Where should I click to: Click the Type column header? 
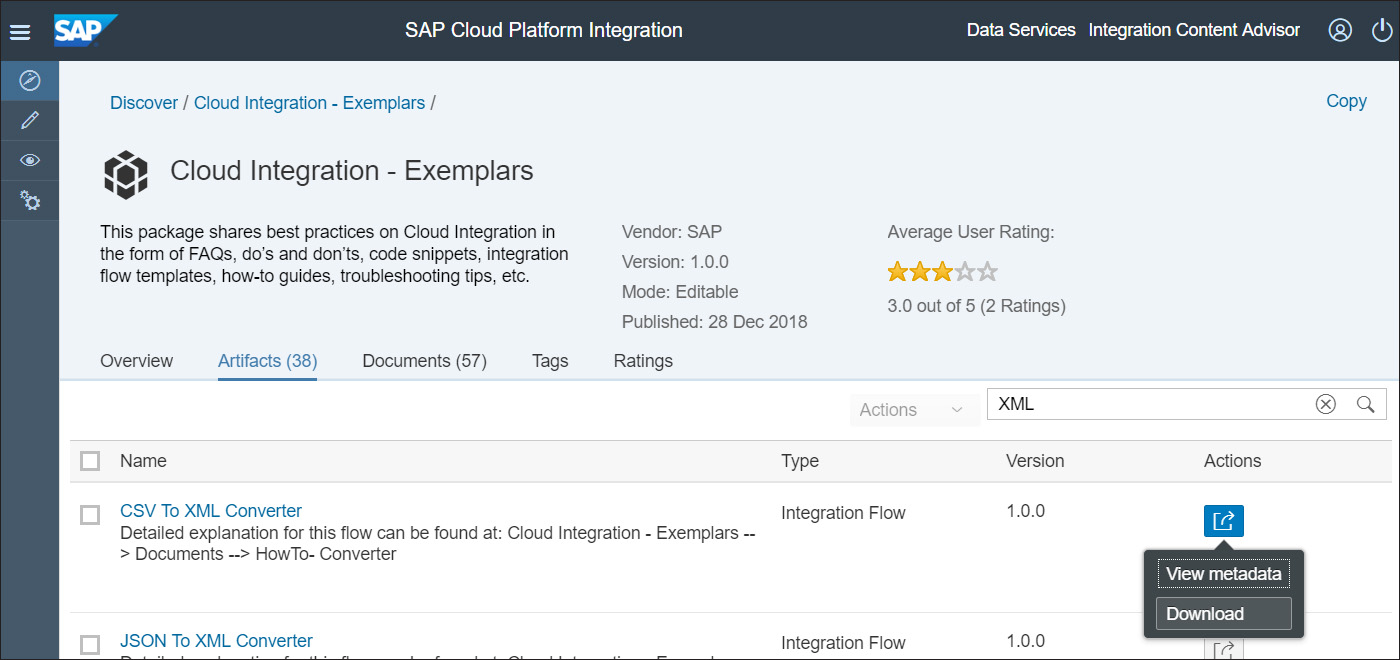click(x=800, y=461)
